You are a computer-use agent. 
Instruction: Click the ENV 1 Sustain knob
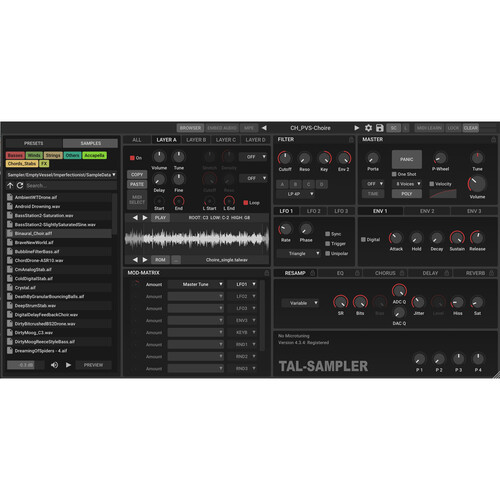point(457,238)
